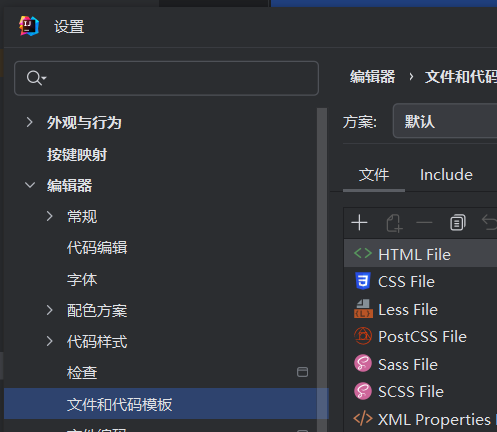Click the Sass File pink icon
This screenshot has height=432, width=497.
[x=363, y=363]
